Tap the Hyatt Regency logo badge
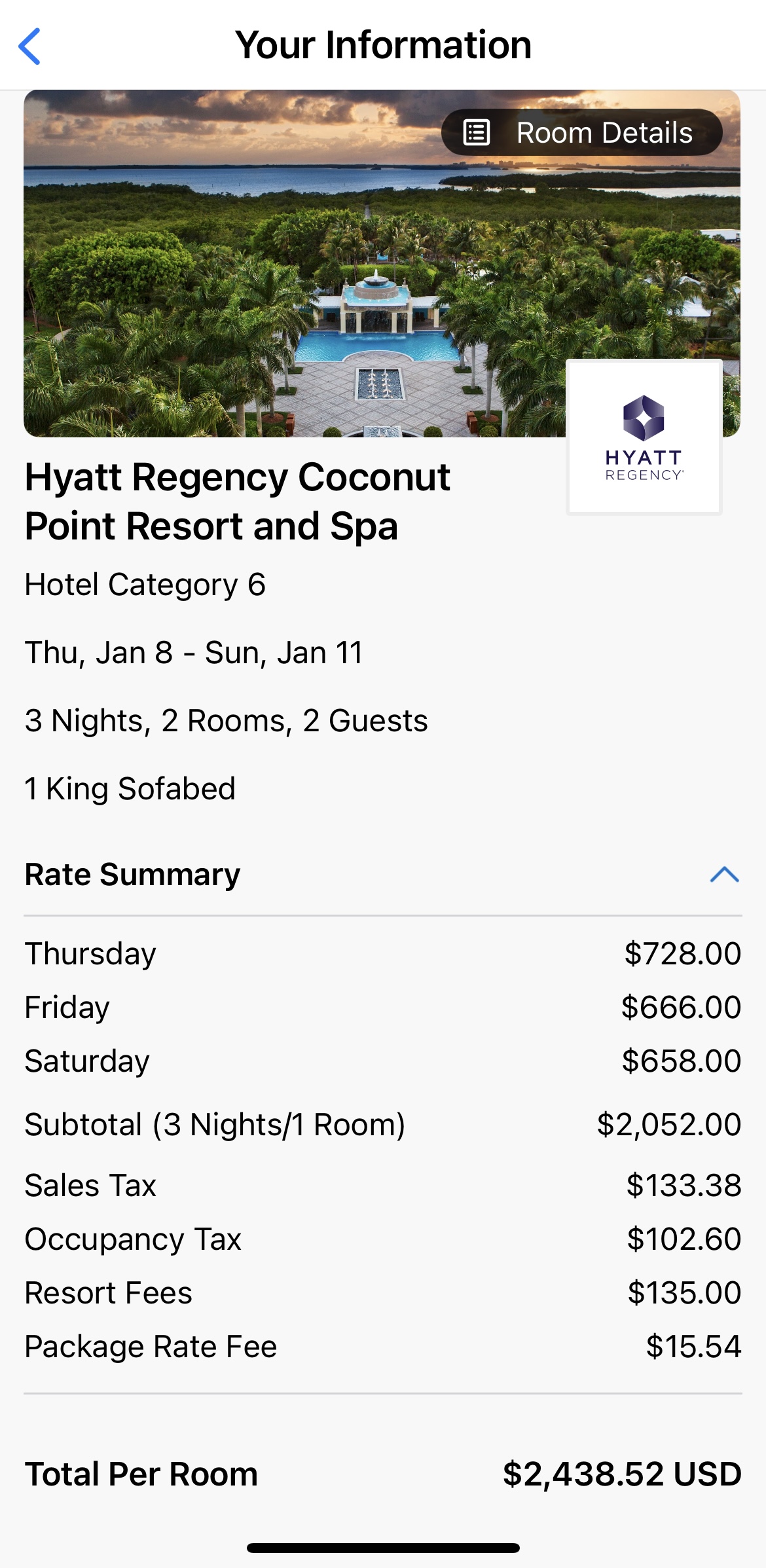This screenshot has height=1568, width=766. 644,437
